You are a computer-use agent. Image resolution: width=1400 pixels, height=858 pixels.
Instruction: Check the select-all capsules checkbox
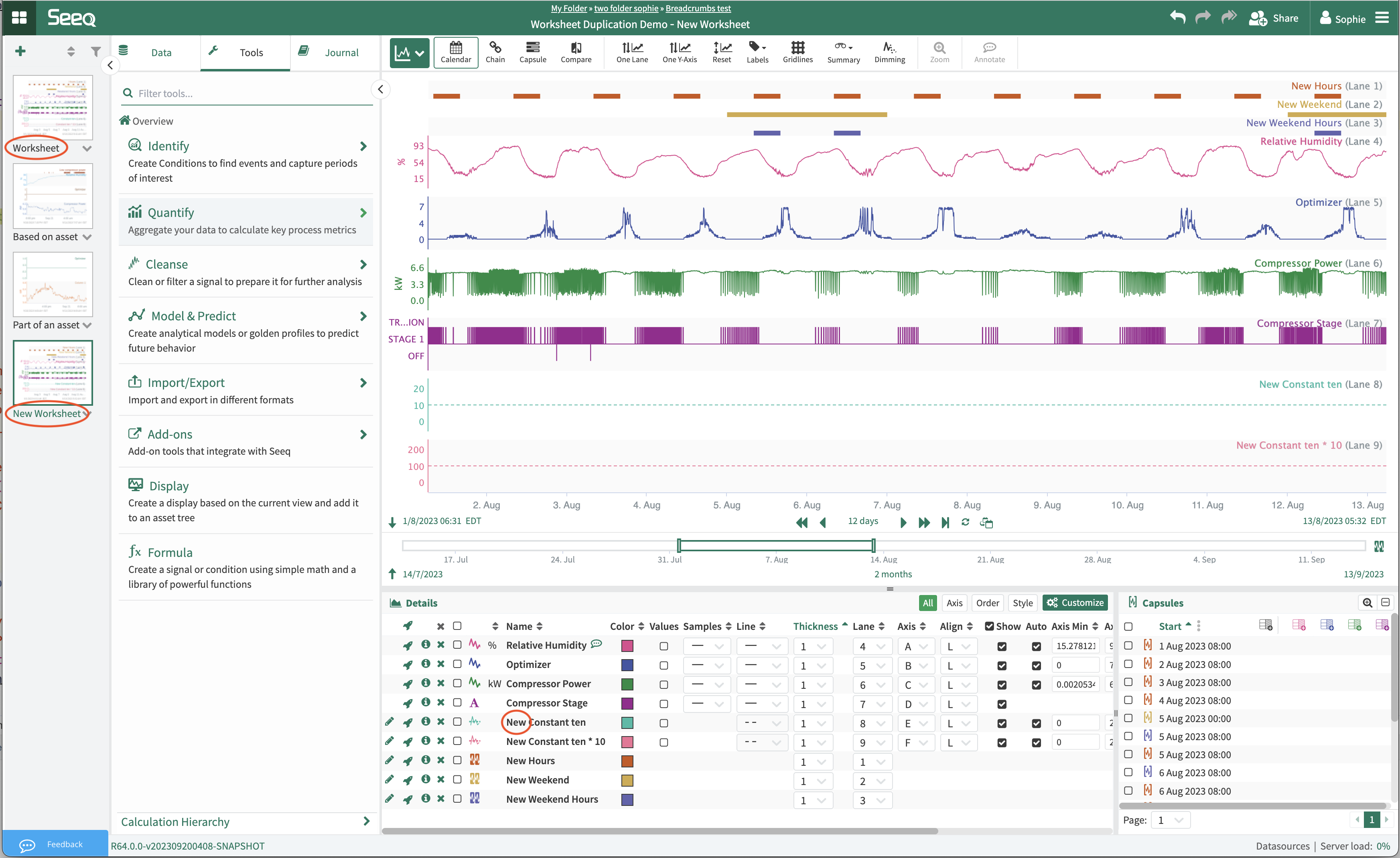pos(1128,626)
